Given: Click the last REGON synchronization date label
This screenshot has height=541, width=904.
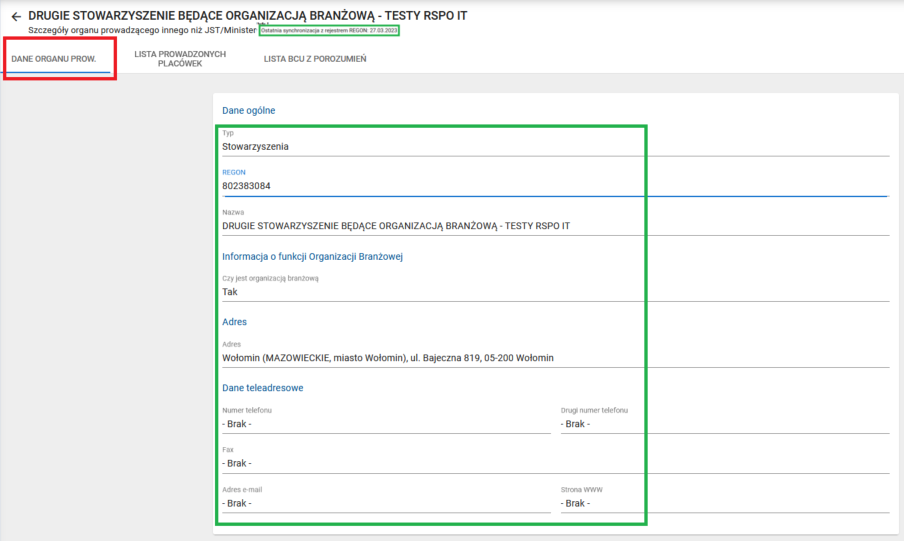Looking at the screenshot, I should 329,31.
